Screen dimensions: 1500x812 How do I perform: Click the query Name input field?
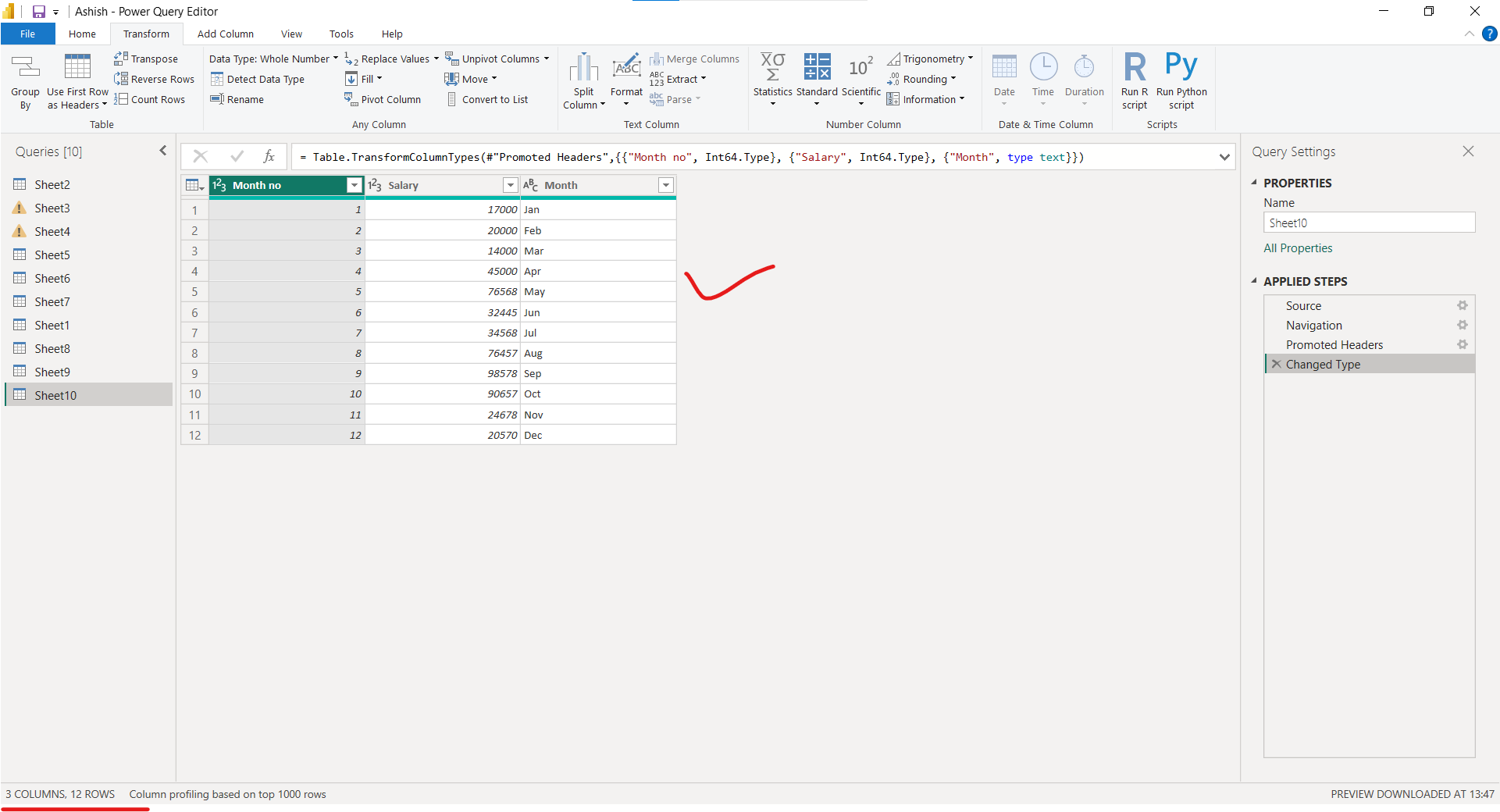click(x=1368, y=223)
